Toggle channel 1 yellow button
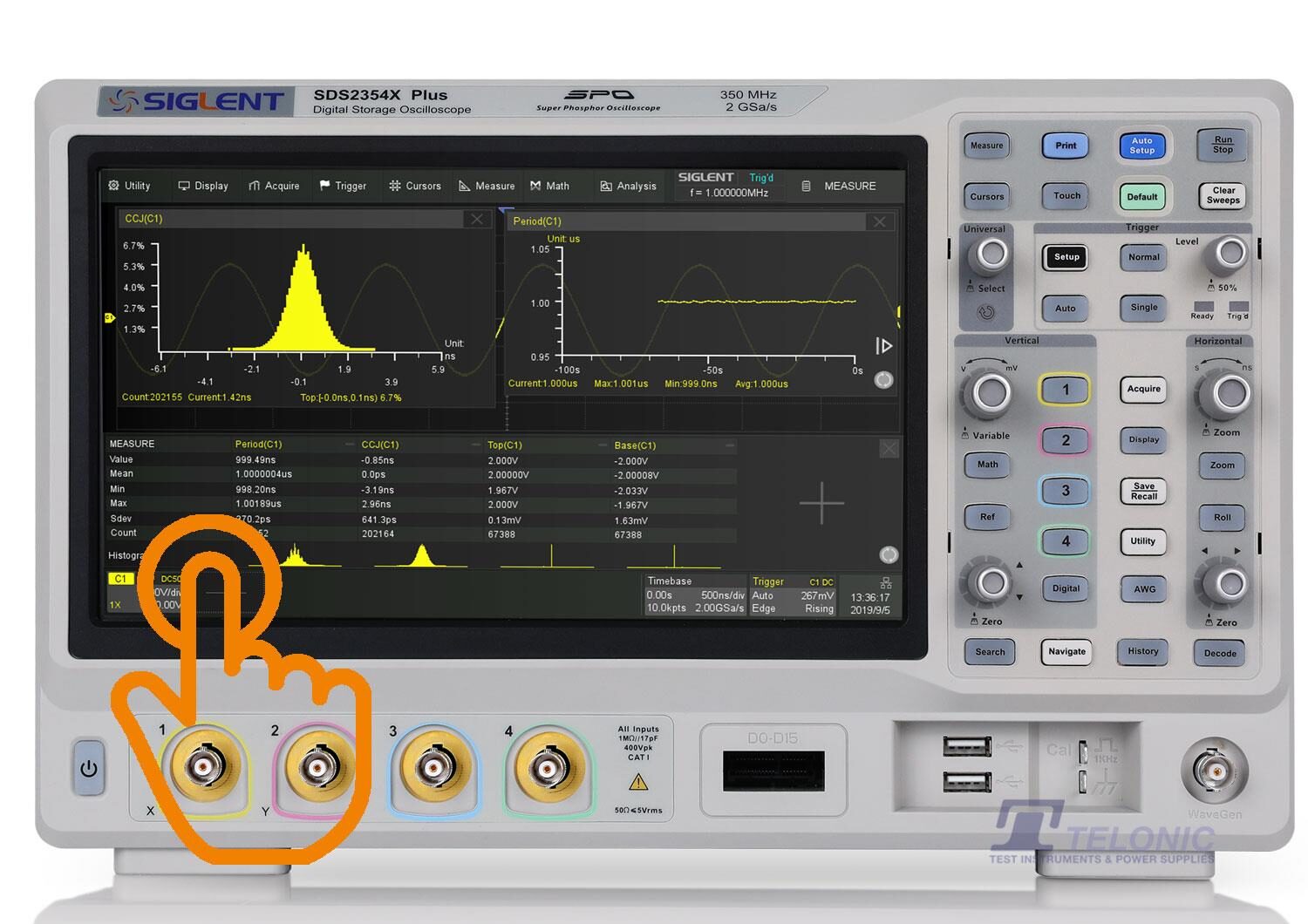1308x924 pixels. [1065, 390]
